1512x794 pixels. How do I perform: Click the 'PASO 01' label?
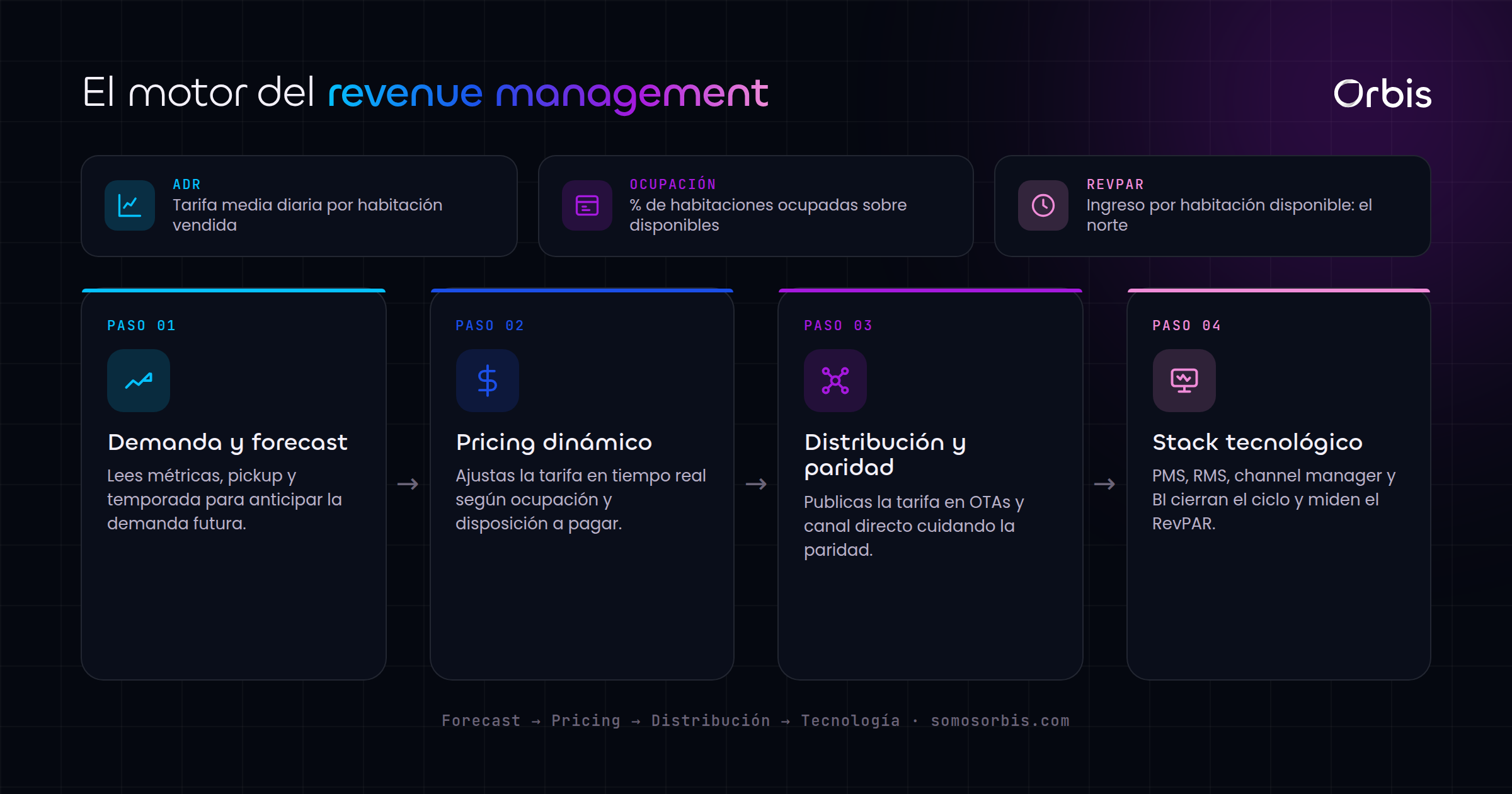[141, 325]
